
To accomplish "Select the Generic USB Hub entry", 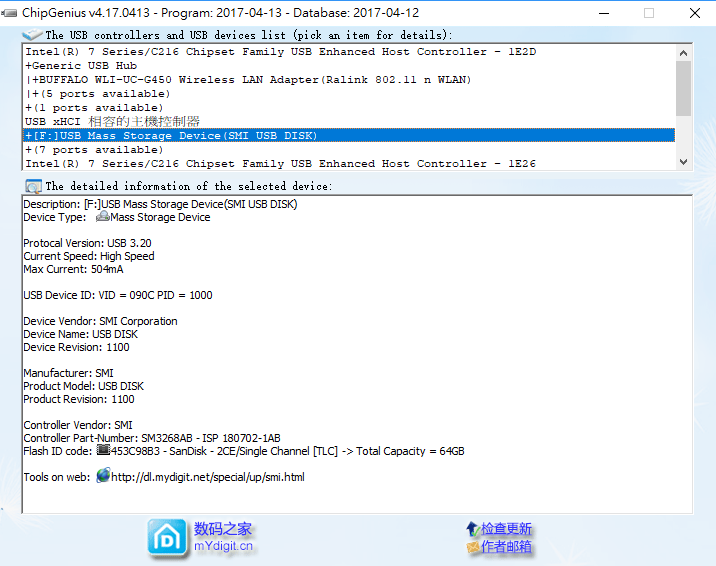I will pos(349,66).
